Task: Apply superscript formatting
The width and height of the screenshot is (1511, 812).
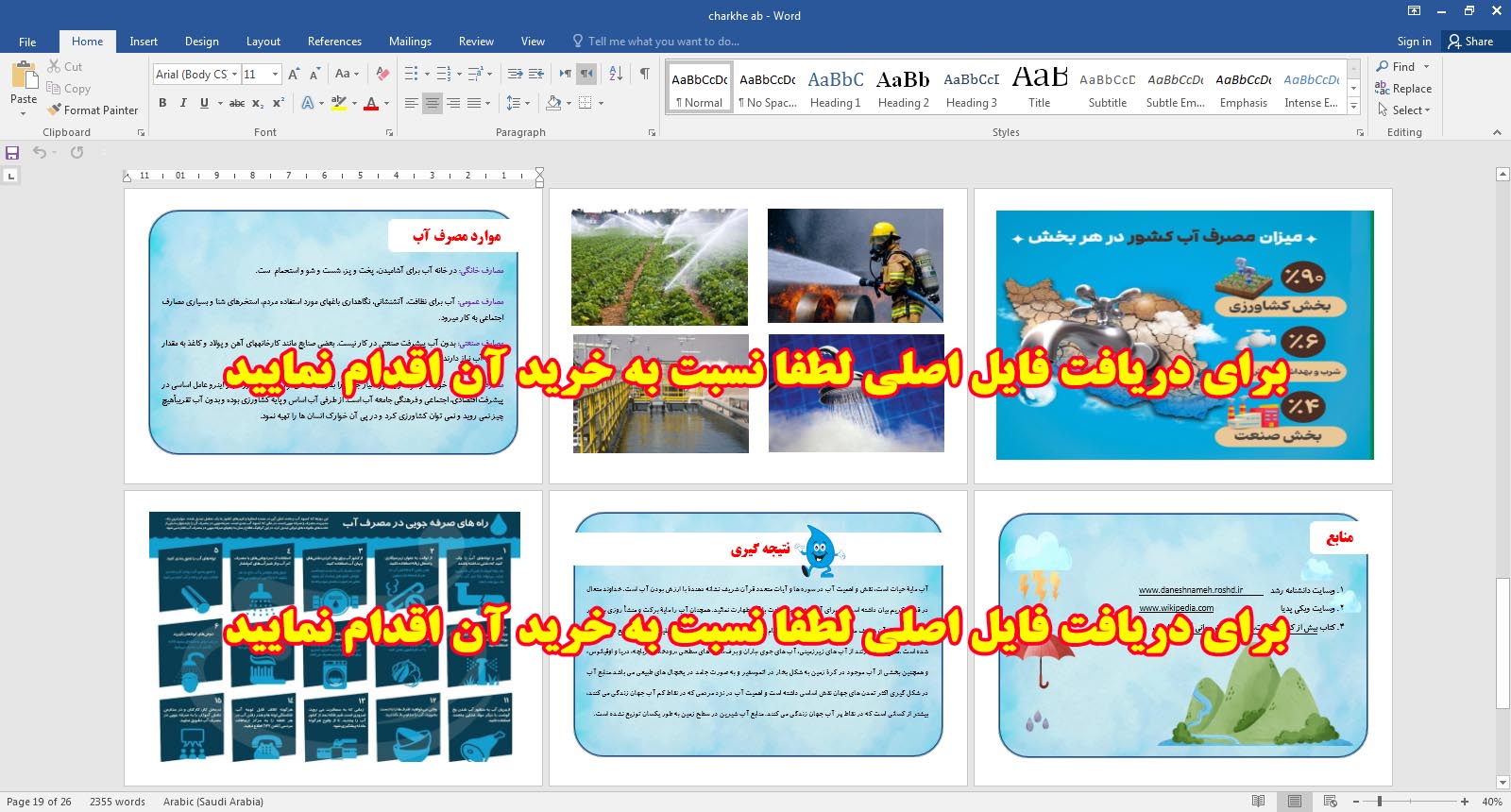Action: pos(279,103)
